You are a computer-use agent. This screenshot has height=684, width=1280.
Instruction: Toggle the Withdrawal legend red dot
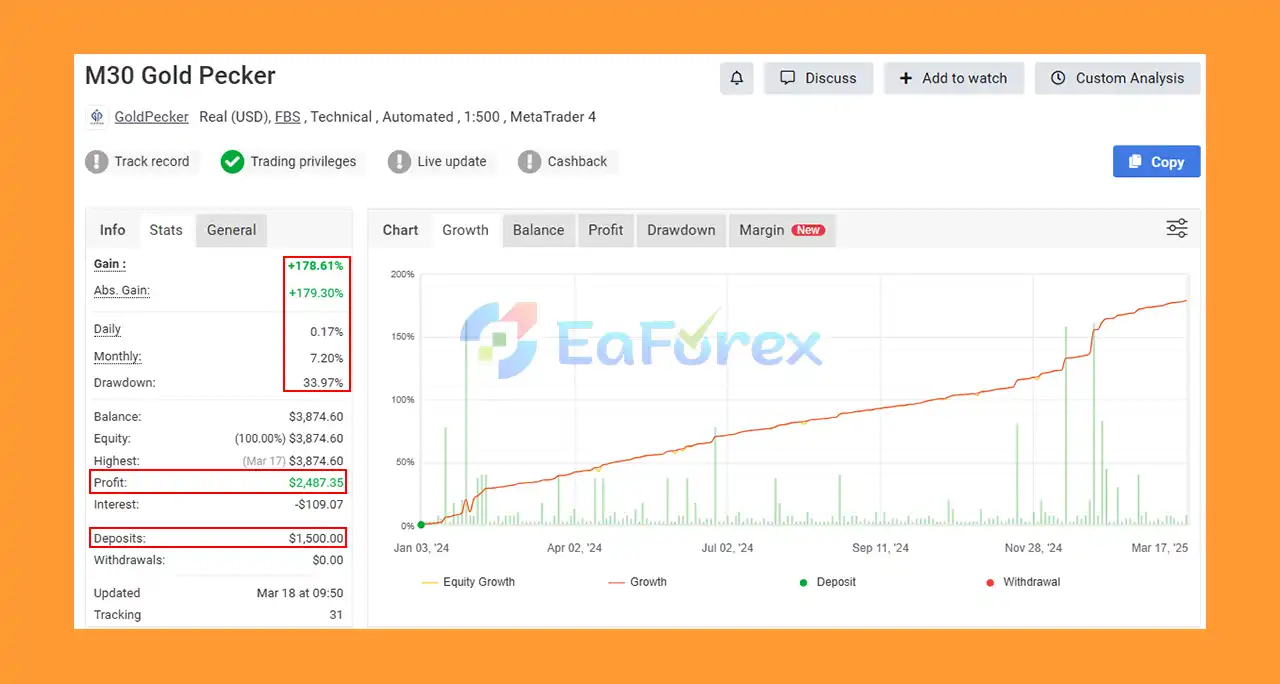pyautogui.click(x=990, y=582)
